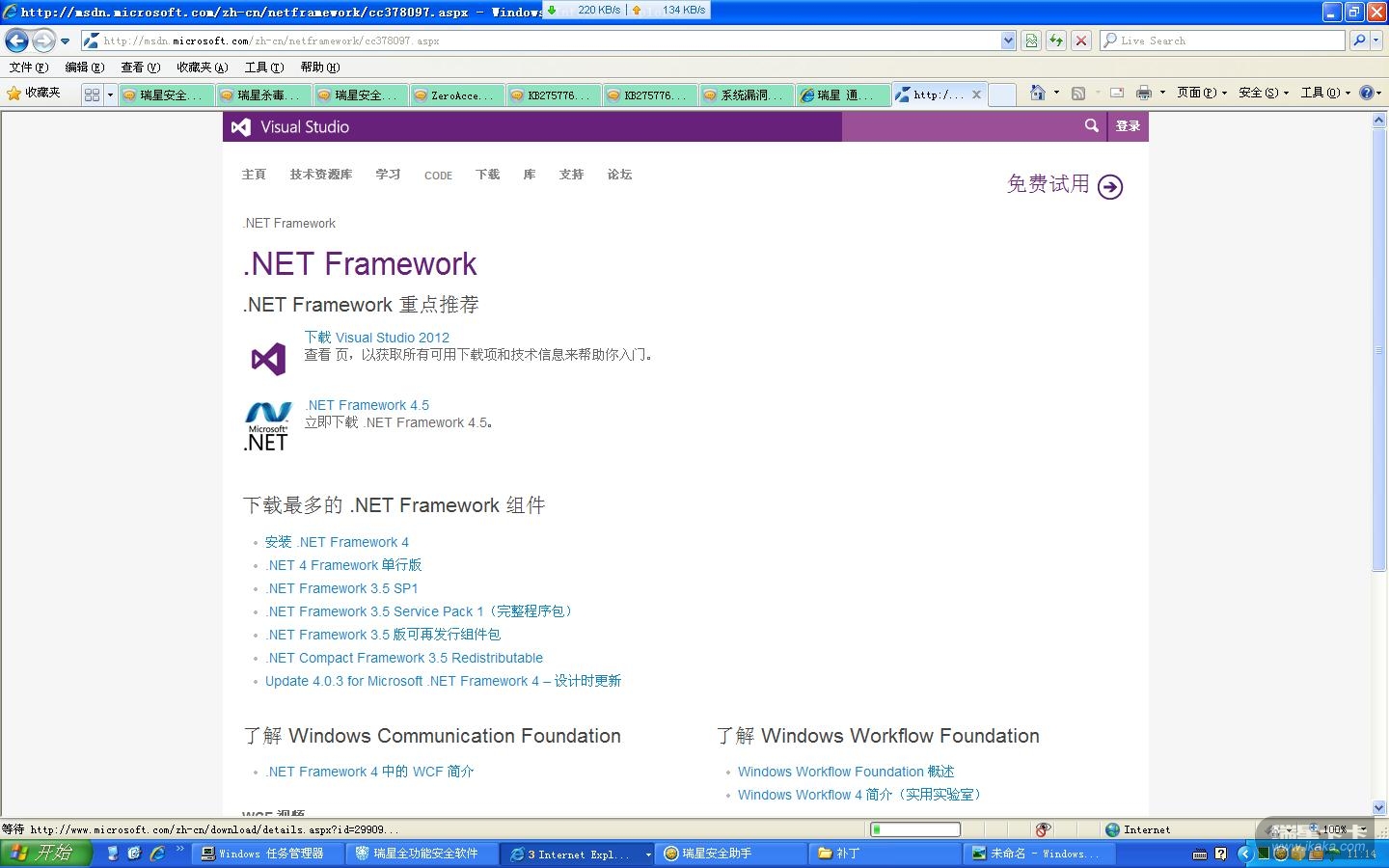This screenshot has height=868, width=1389.
Task: Click the browser Forward arrow button
Action: click(43, 41)
